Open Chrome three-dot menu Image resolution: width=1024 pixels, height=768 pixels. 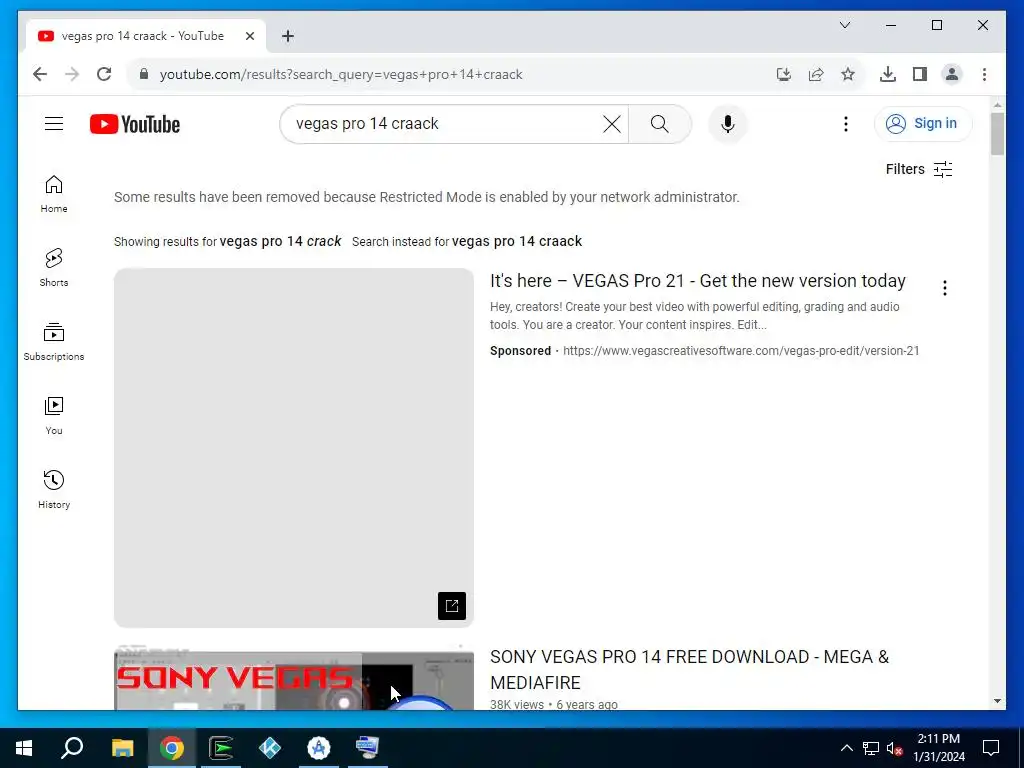984,74
